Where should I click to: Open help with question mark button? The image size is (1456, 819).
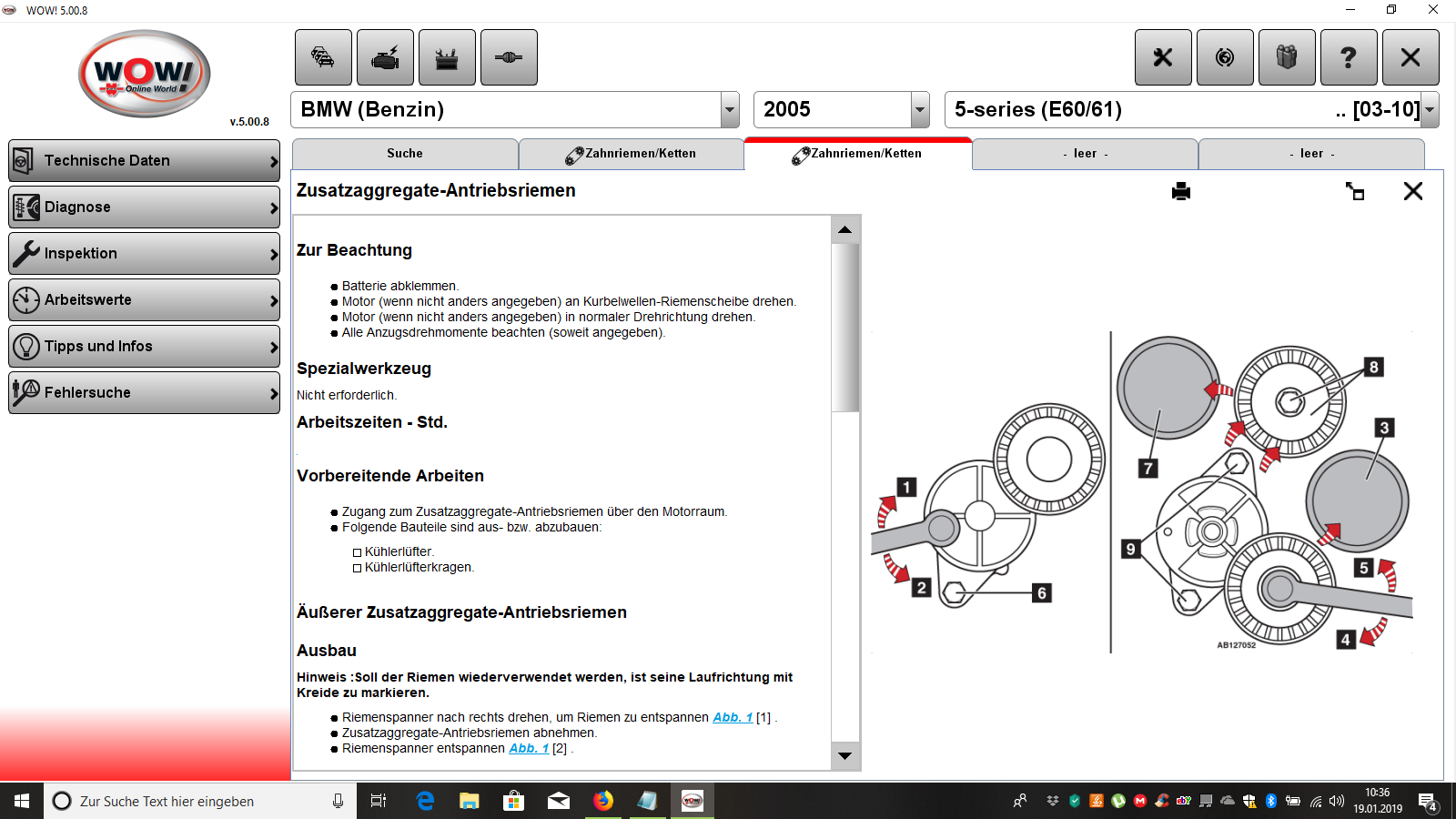point(1349,57)
